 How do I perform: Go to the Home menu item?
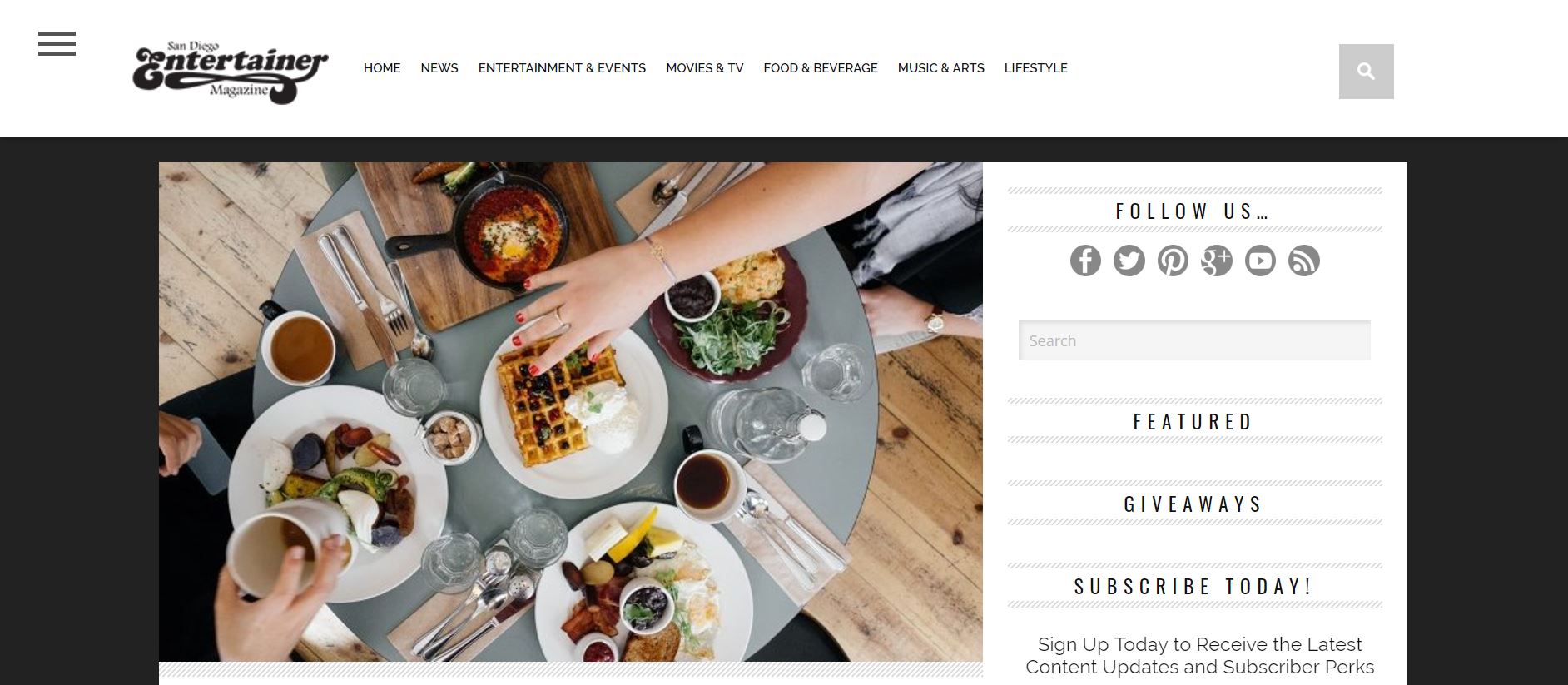coord(382,68)
